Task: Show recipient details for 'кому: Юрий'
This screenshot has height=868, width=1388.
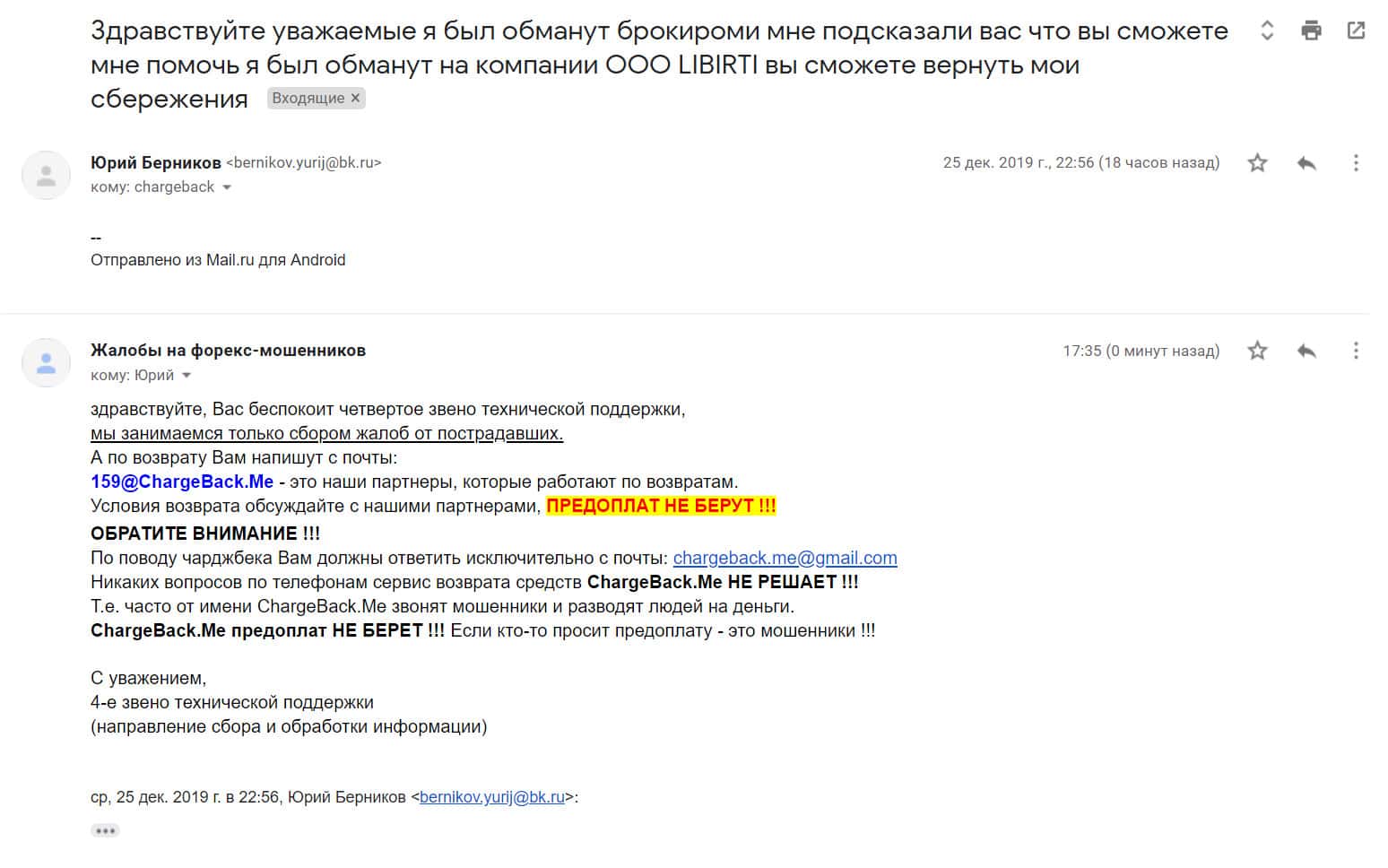Action: 187,376
